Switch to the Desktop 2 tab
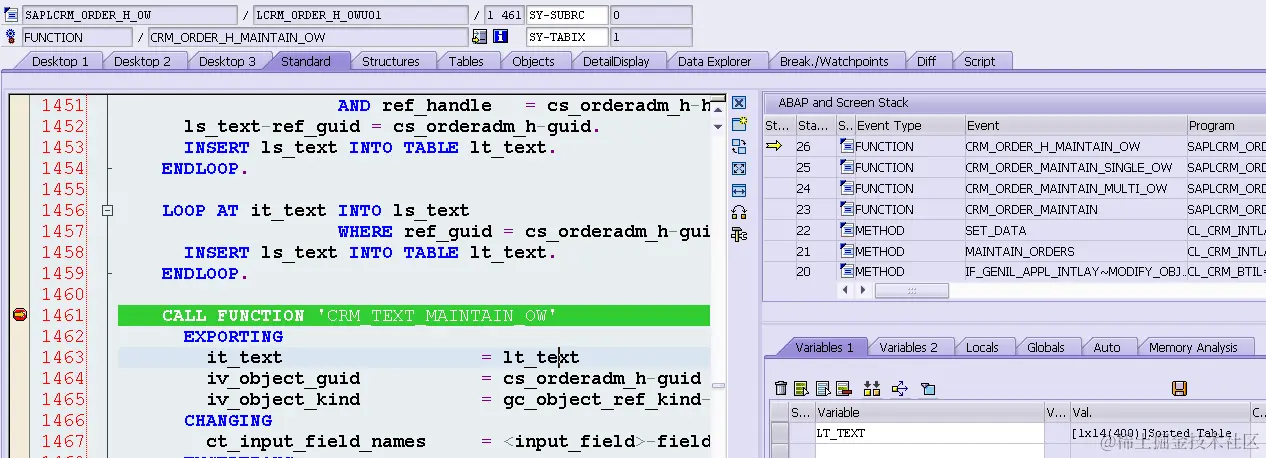This screenshot has width=1266, height=458. click(x=142, y=61)
